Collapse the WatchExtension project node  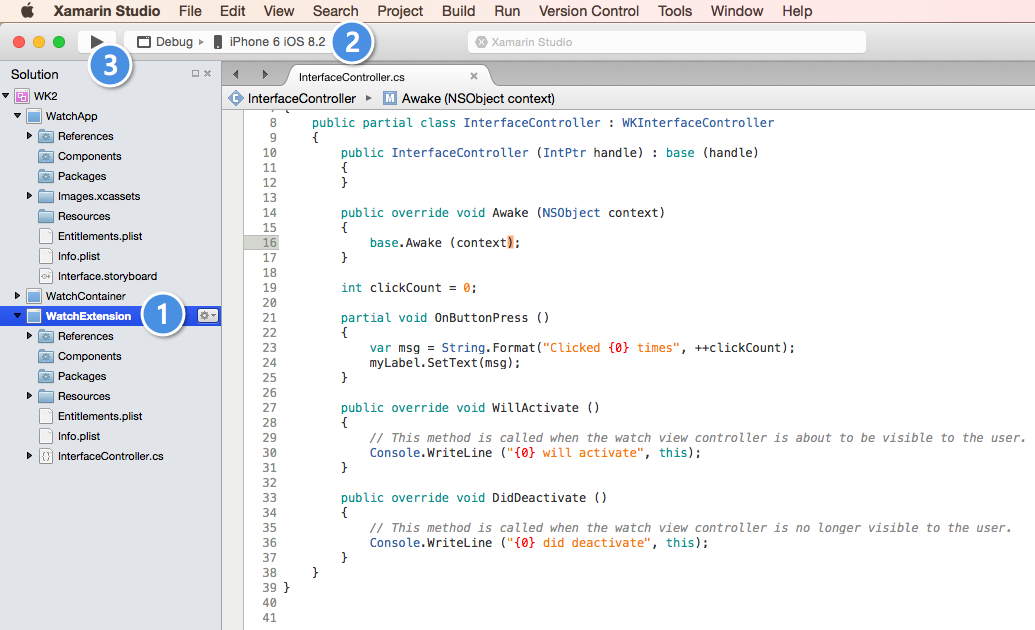pos(18,316)
